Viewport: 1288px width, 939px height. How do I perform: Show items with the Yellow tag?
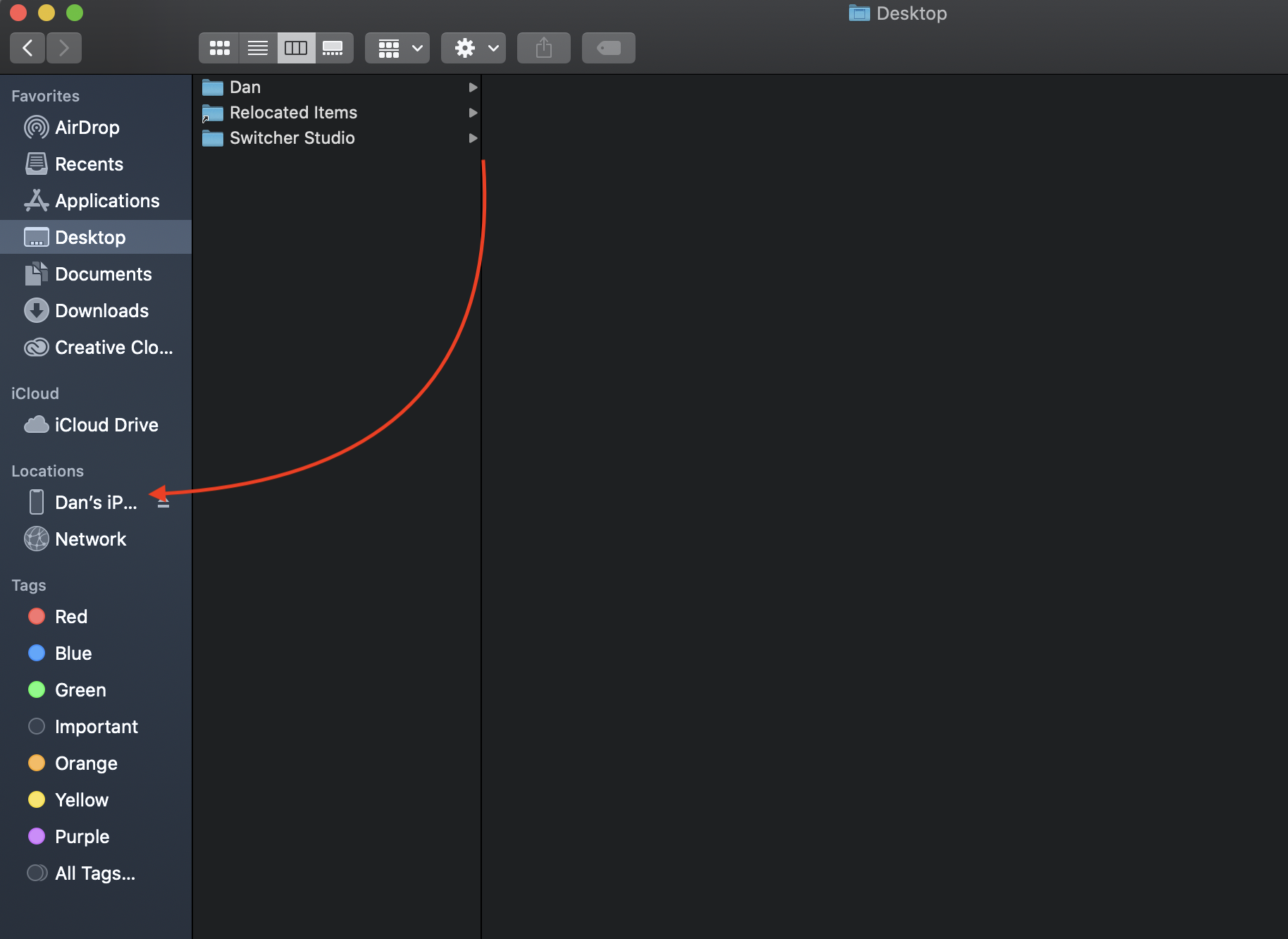[x=96, y=800]
